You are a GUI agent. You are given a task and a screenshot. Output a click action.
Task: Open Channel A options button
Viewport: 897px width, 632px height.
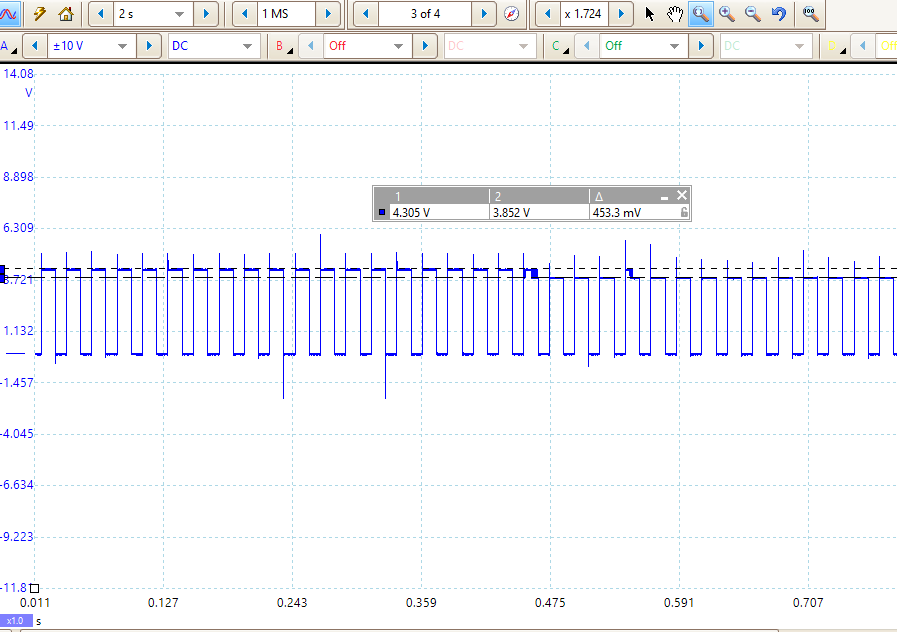coord(6,46)
